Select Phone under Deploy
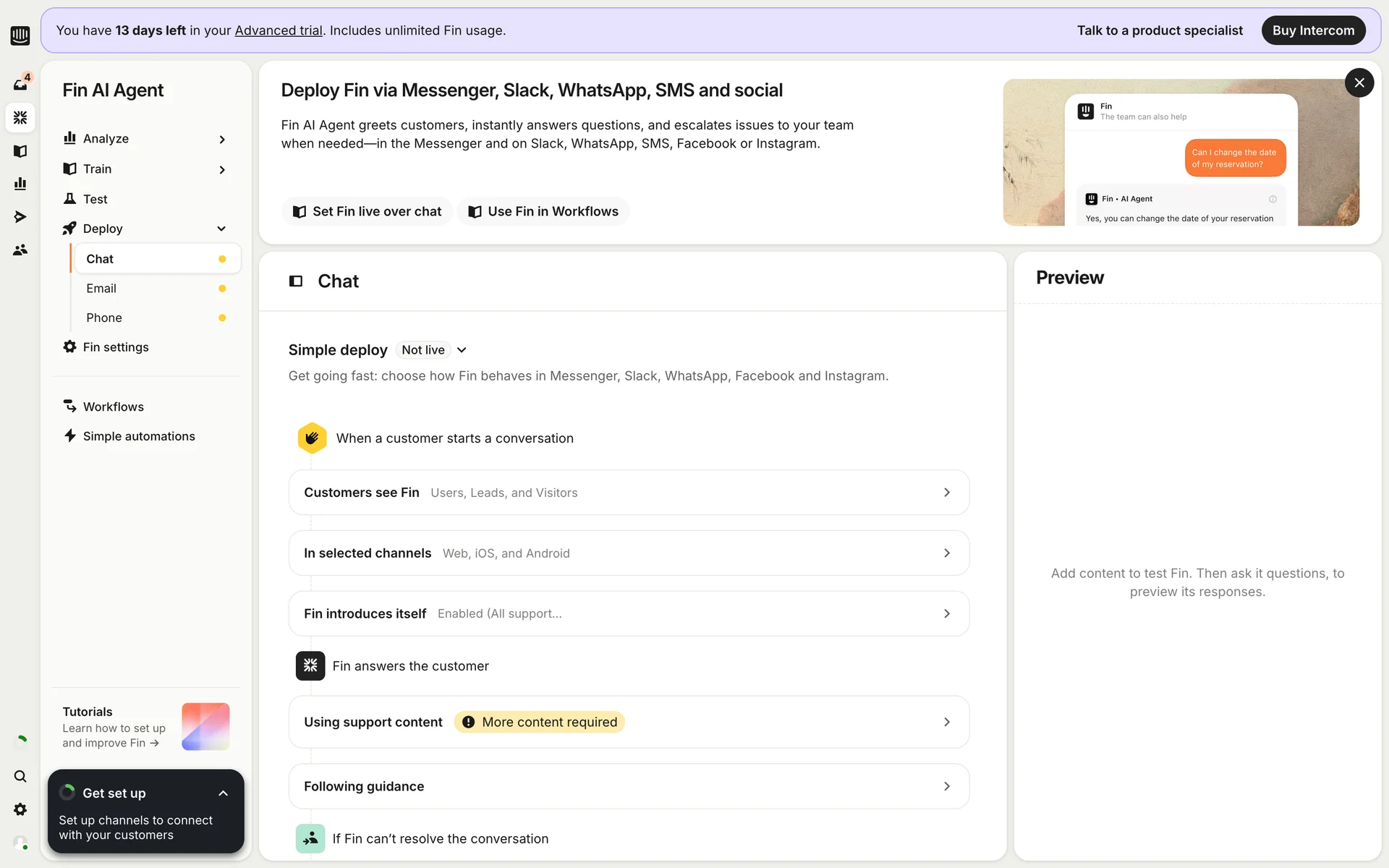The height and width of the screenshot is (868, 1389). pyautogui.click(x=104, y=318)
